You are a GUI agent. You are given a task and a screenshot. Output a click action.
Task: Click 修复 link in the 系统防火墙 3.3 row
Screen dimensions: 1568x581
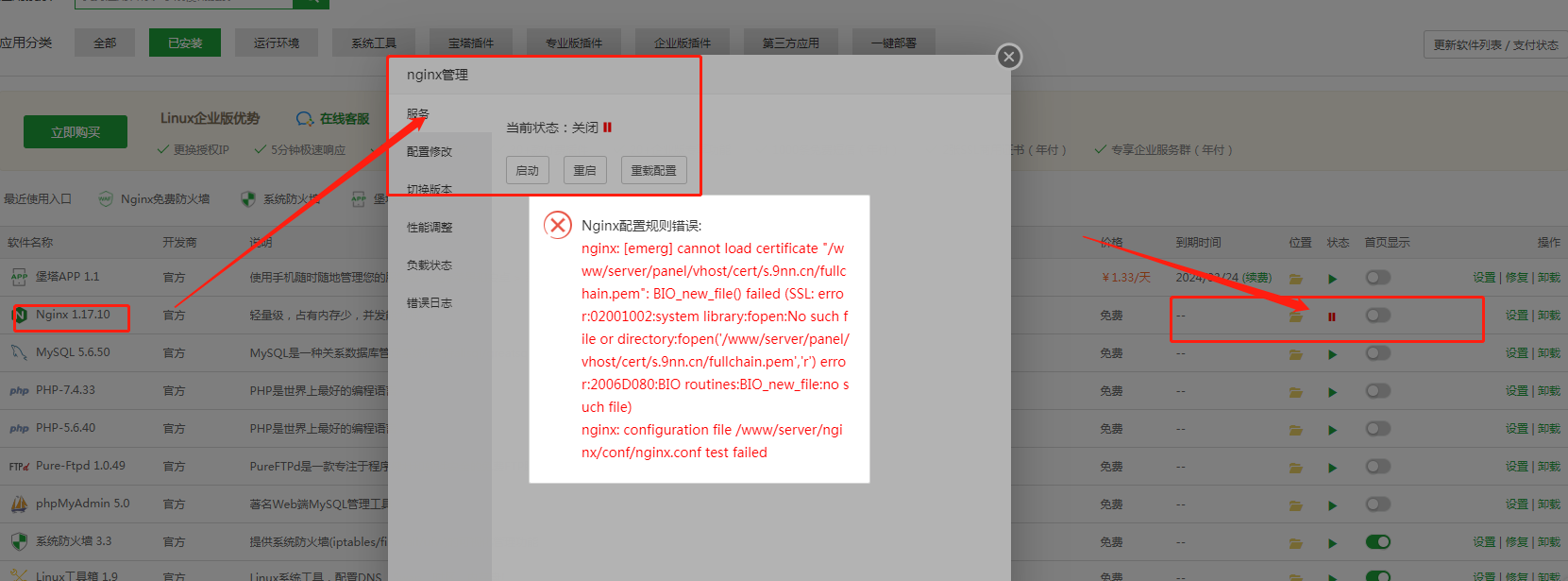click(x=1516, y=541)
